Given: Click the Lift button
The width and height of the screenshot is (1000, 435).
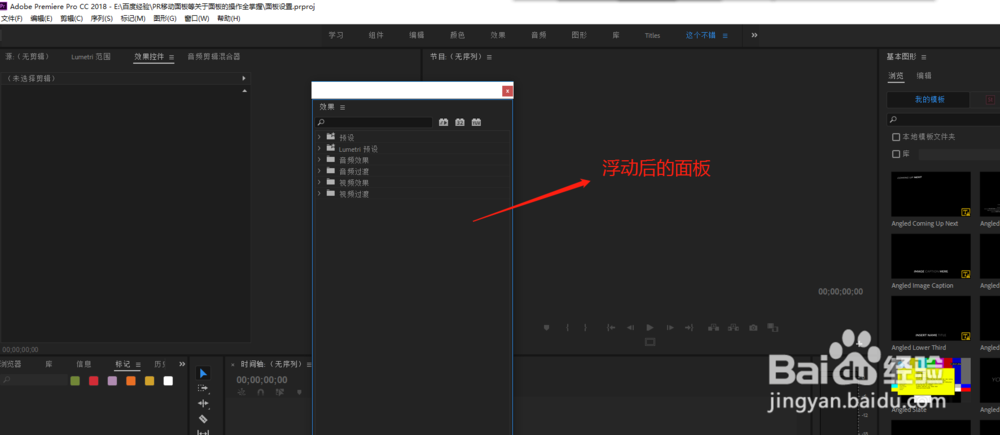Looking at the screenshot, I should [x=714, y=327].
